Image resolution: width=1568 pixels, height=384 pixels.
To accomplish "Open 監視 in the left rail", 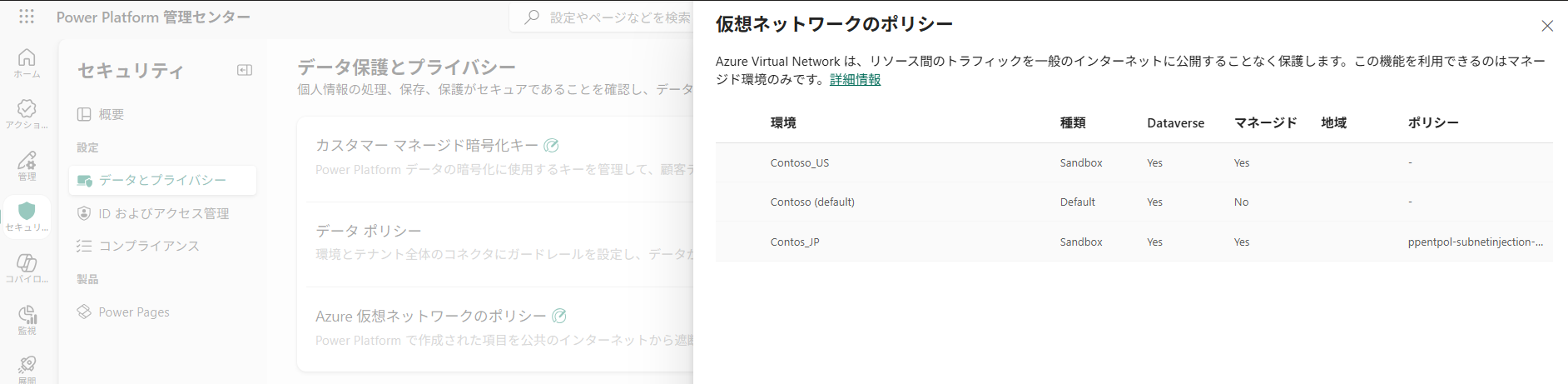I will 27,320.
